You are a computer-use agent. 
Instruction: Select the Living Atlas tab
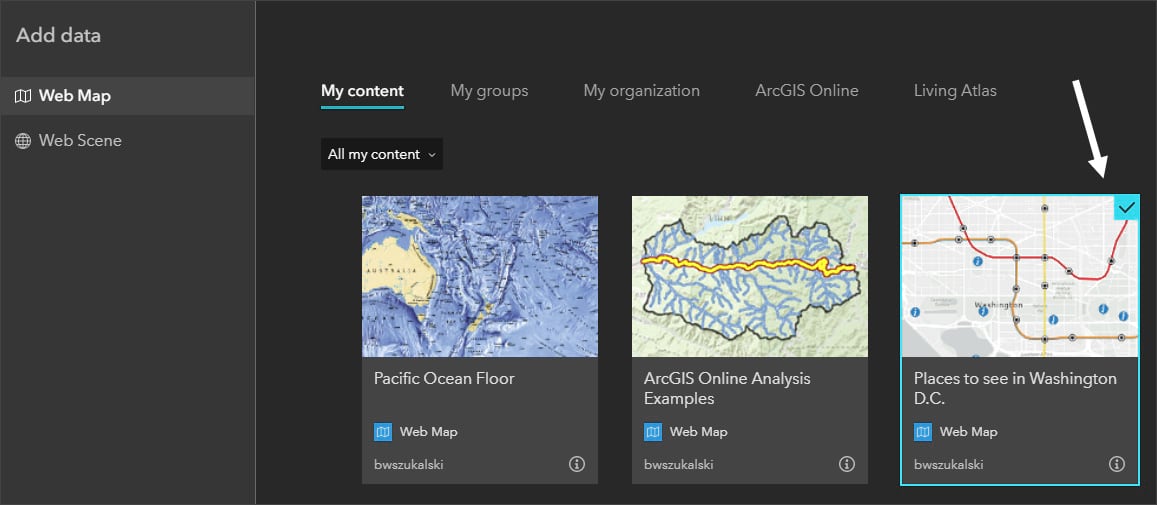(955, 91)
